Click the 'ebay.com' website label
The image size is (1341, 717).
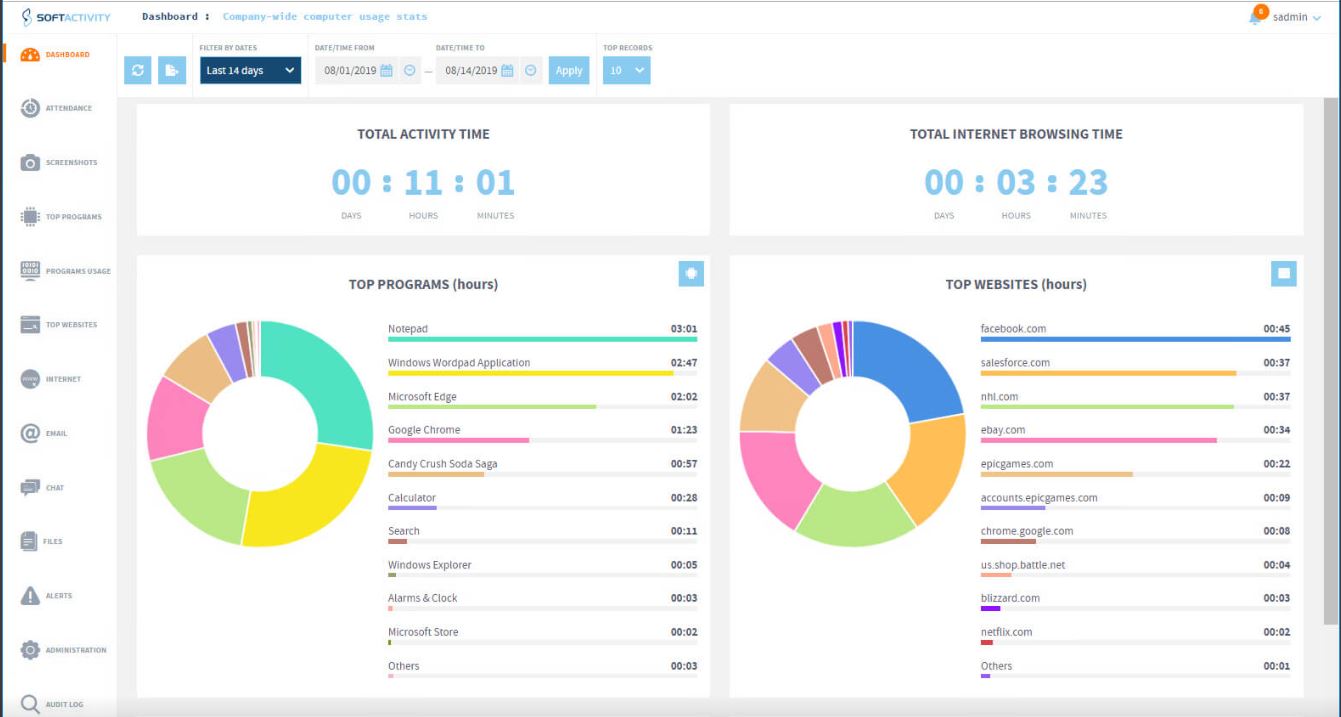tap(1003, 430)
